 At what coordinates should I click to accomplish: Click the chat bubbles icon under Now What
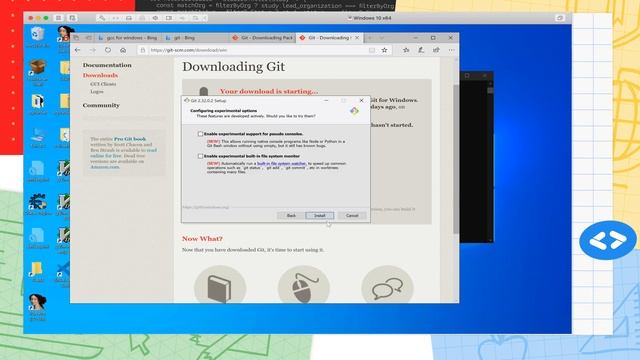387,286
